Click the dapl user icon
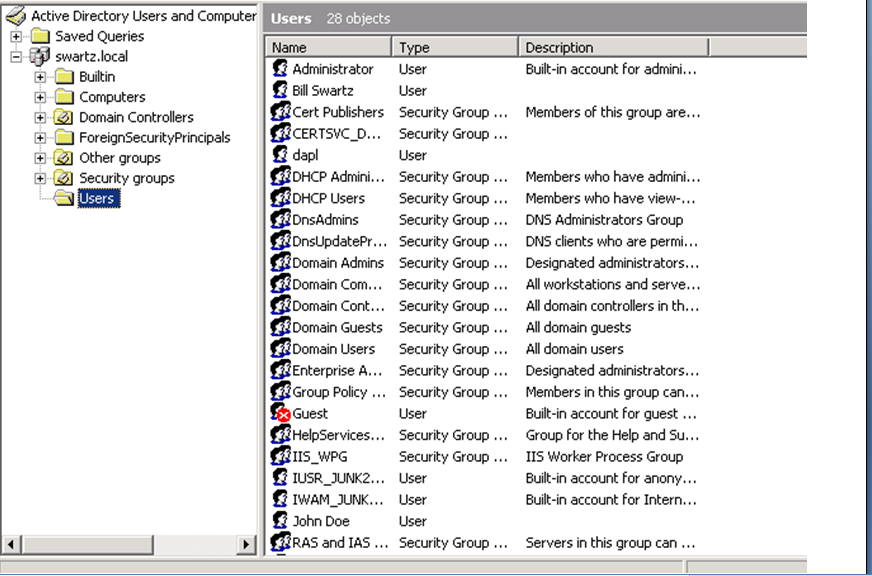 [280, 155]
